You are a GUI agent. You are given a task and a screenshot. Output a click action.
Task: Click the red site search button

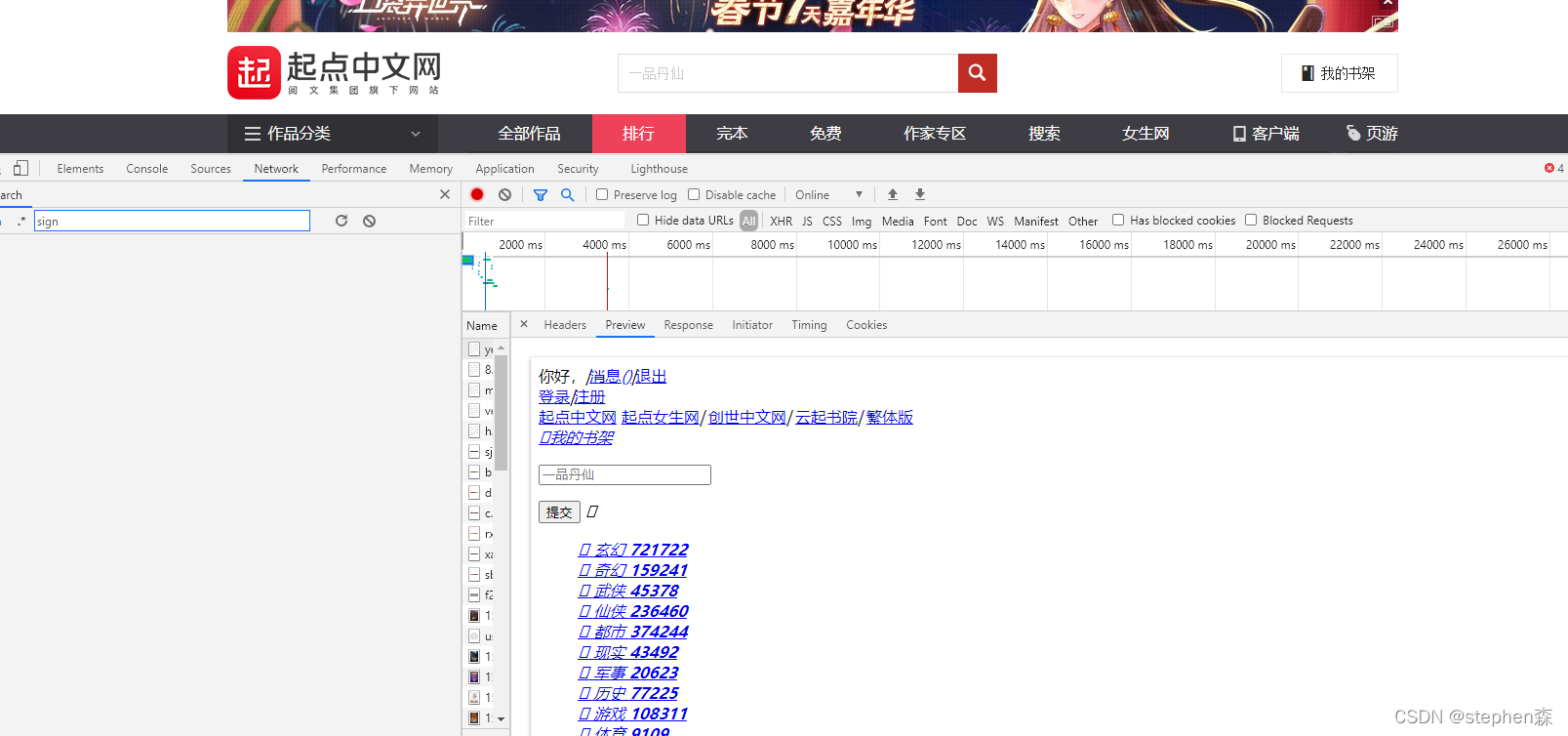[977, 73]
